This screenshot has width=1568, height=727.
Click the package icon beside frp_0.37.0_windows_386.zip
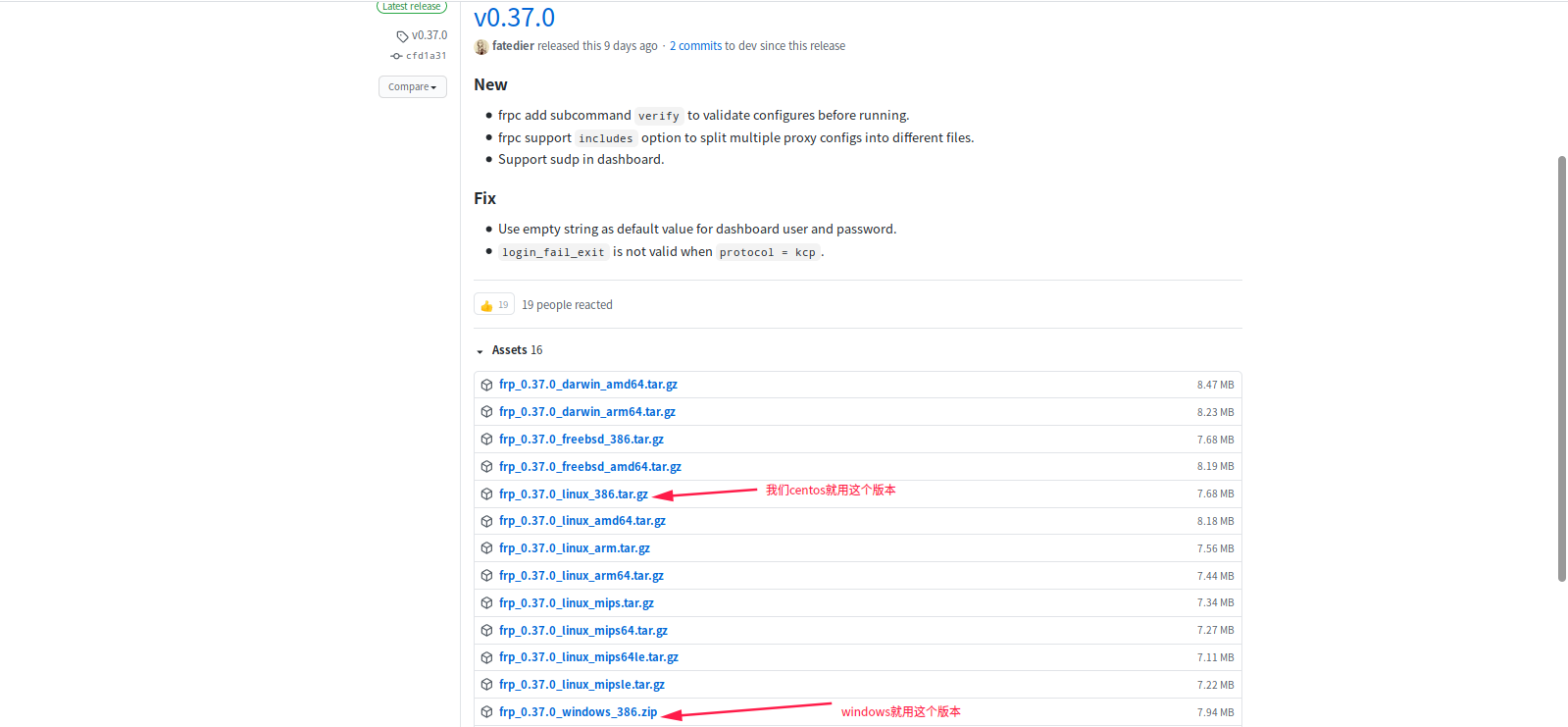[x=486, y=712]
